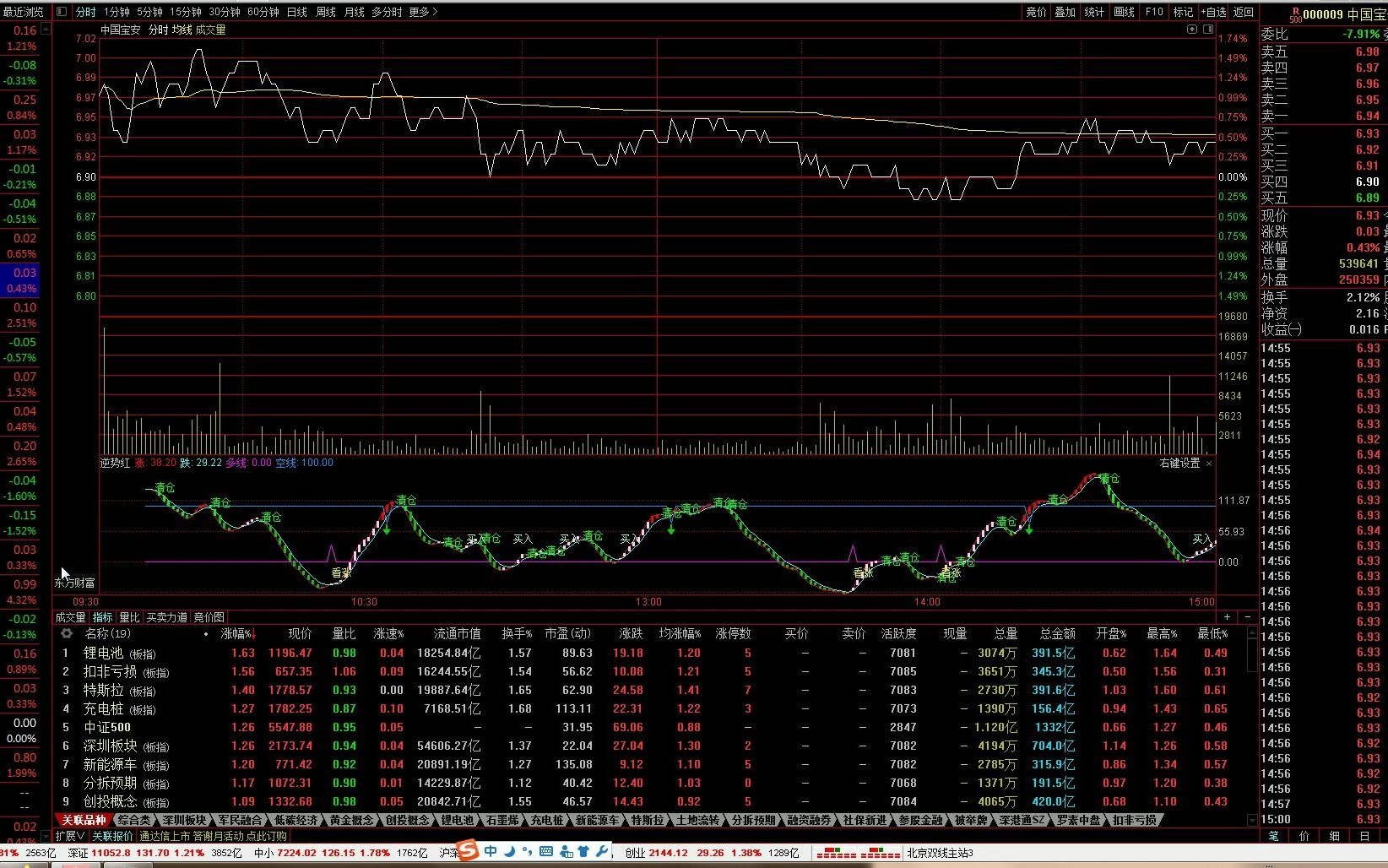Viewport: 1388px width, 868px height.
Task: Click the 北京双线主站3 server status
Action: [x=940, y=853]
